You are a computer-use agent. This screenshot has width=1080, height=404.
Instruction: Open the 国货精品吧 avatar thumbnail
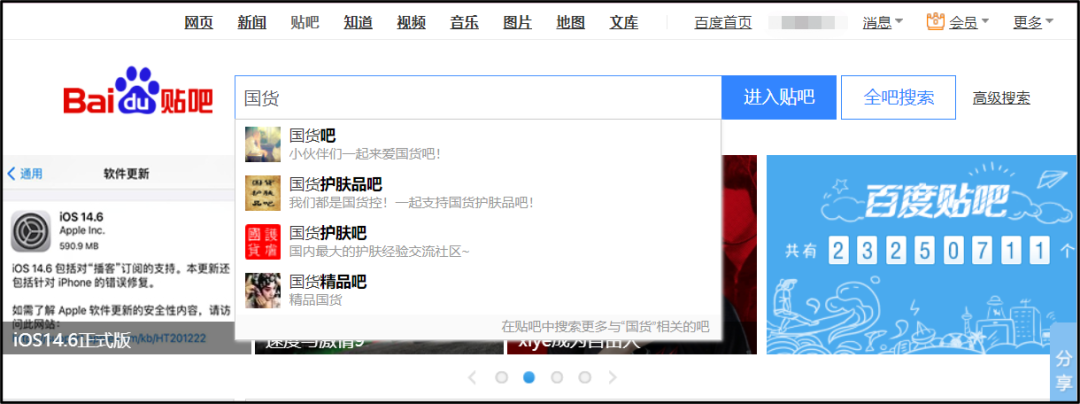263,290
